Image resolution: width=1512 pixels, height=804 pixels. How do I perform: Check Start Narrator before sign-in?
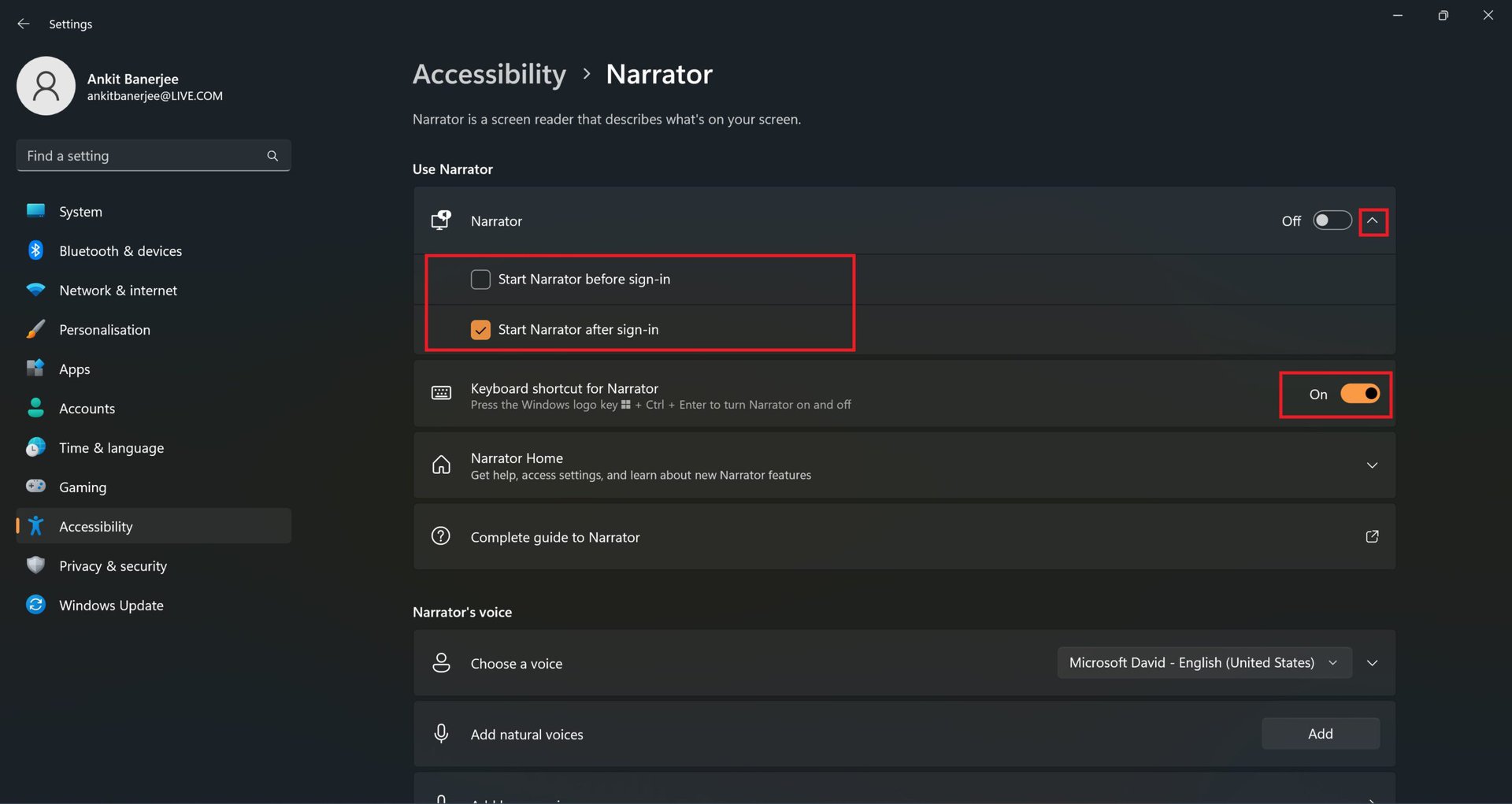(x=480, y=279)
